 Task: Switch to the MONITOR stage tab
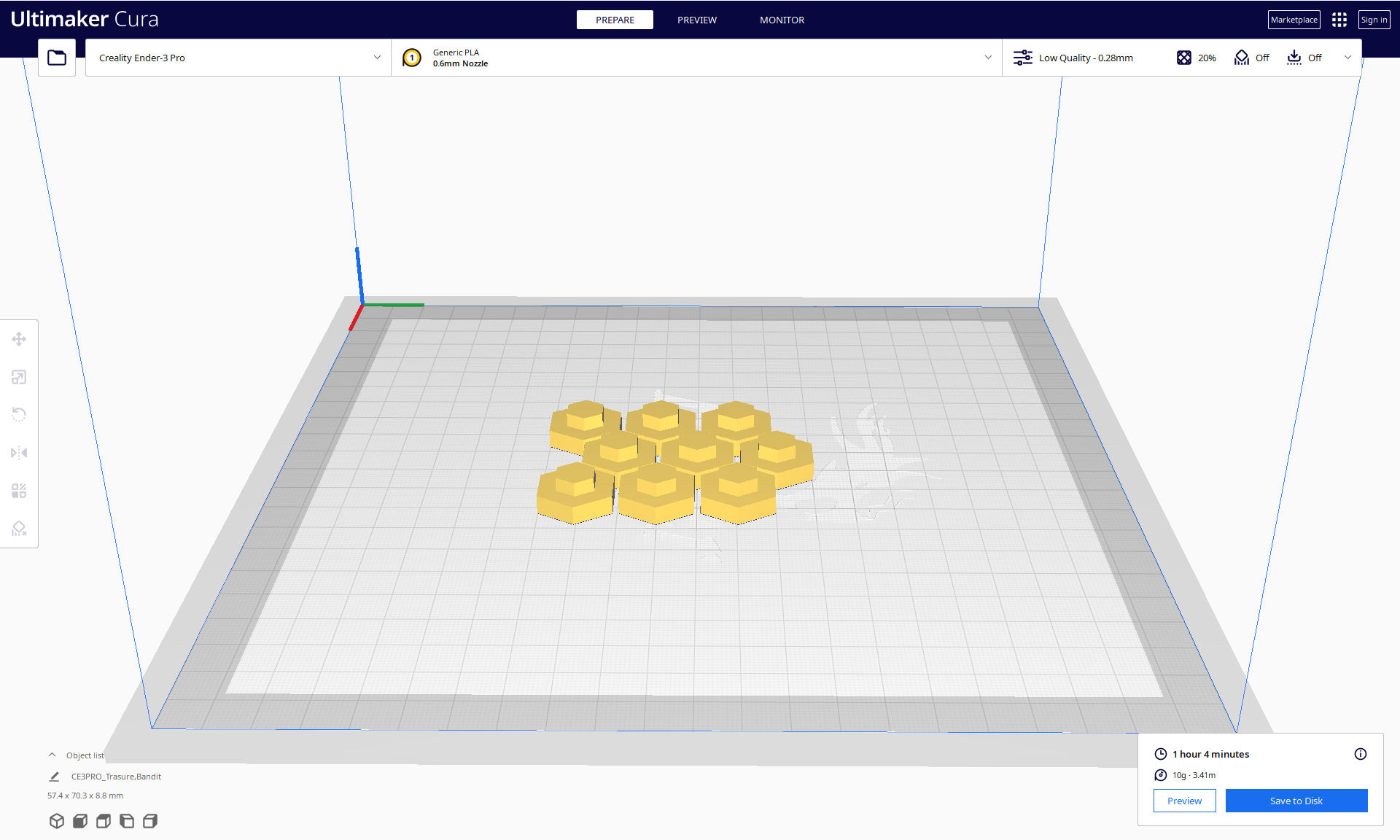[x=782, y=20]
